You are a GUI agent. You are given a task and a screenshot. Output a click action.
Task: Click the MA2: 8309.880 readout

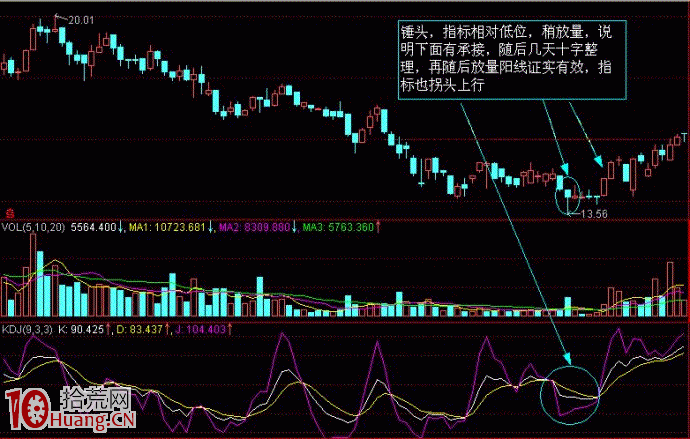254,227
